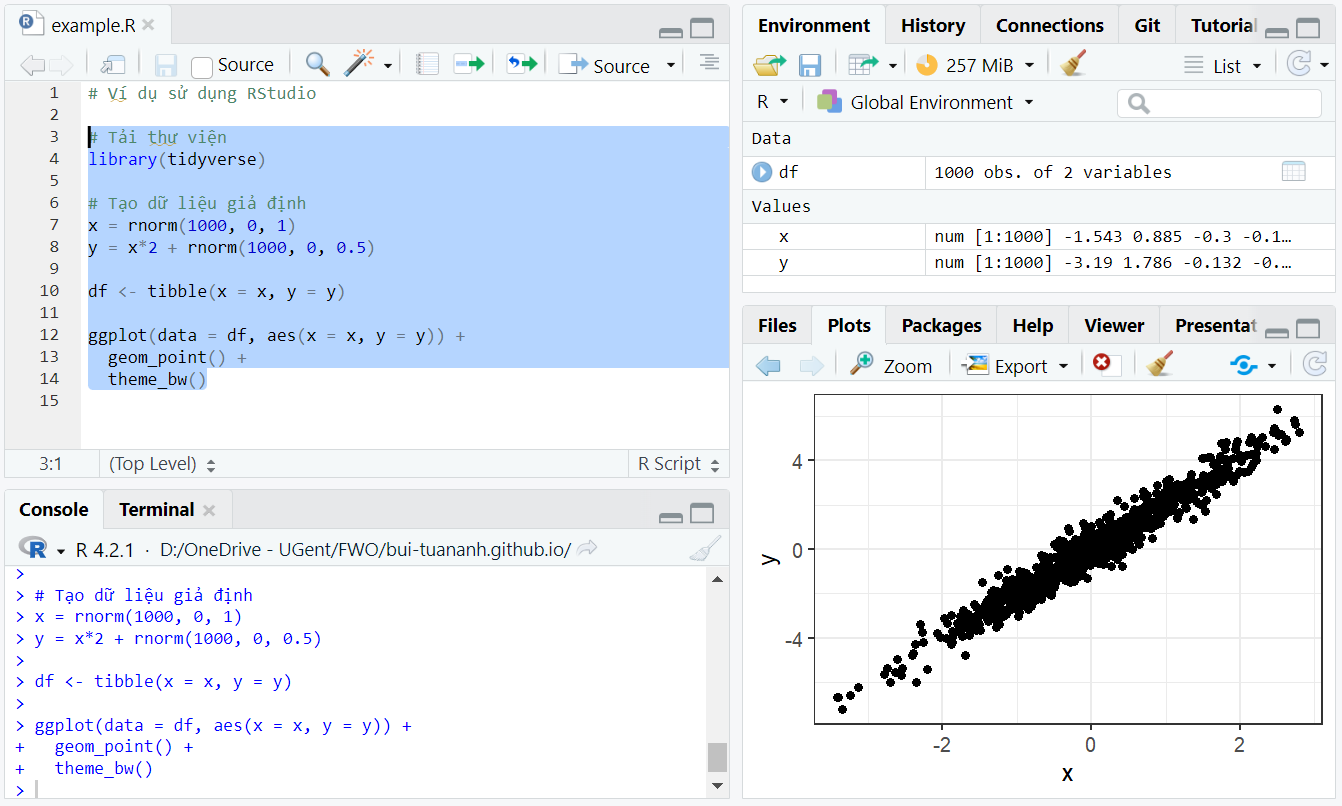The width and height of the screenshot is (1342, 806).
Task: Open the History tab
Action: point(933,26)
